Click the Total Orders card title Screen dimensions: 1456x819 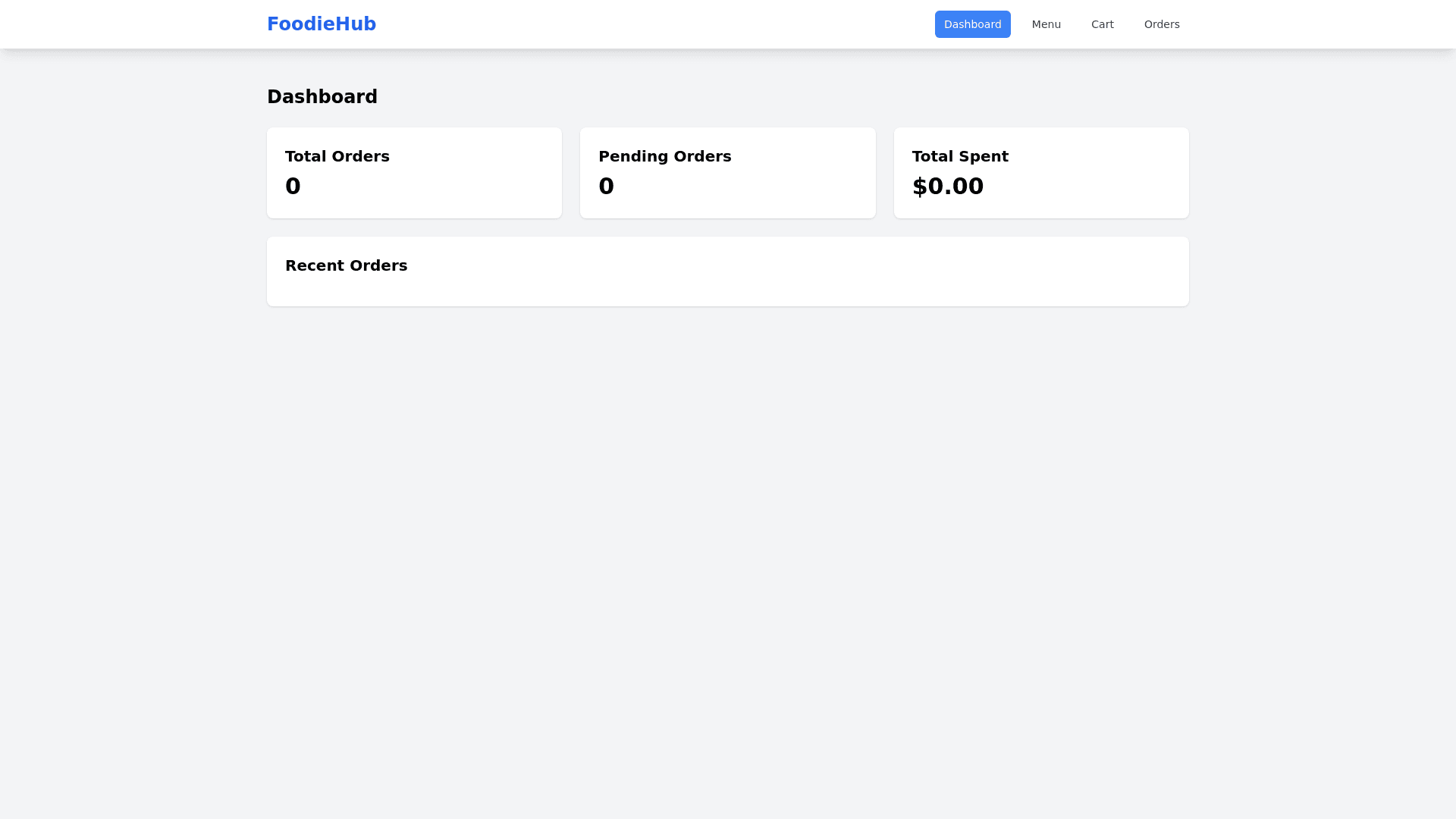point(337,156)
